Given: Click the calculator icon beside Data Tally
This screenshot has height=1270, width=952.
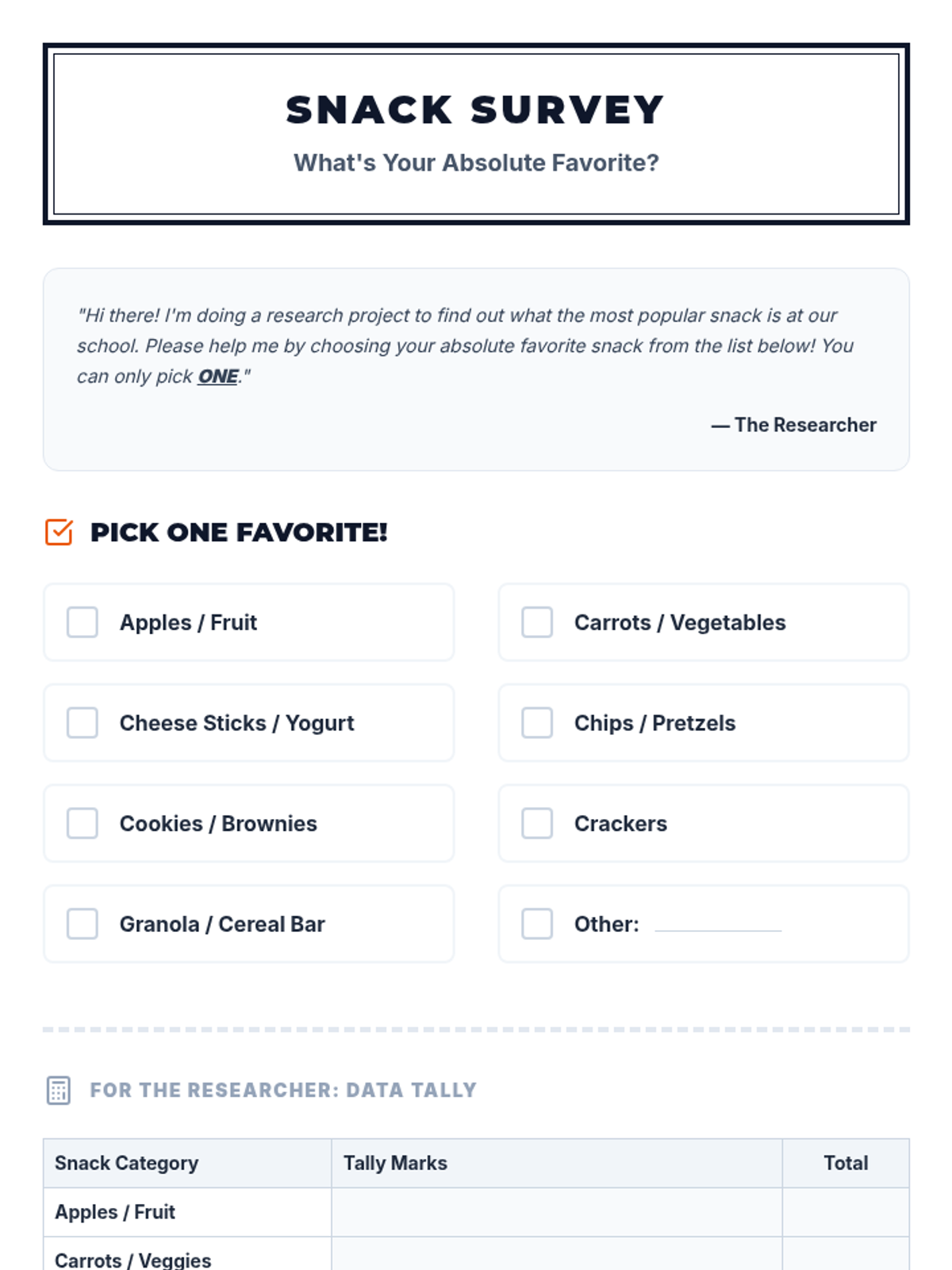Looking at the screenshot, I should click(59, 1091).
